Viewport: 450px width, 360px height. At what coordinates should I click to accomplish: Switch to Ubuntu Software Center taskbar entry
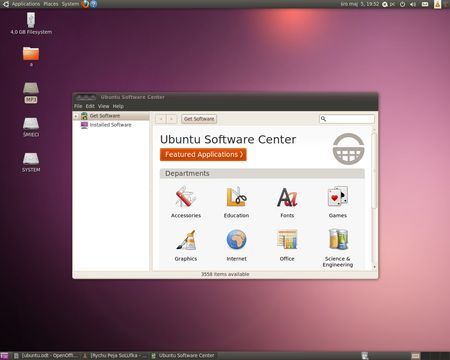pos(183,356)
